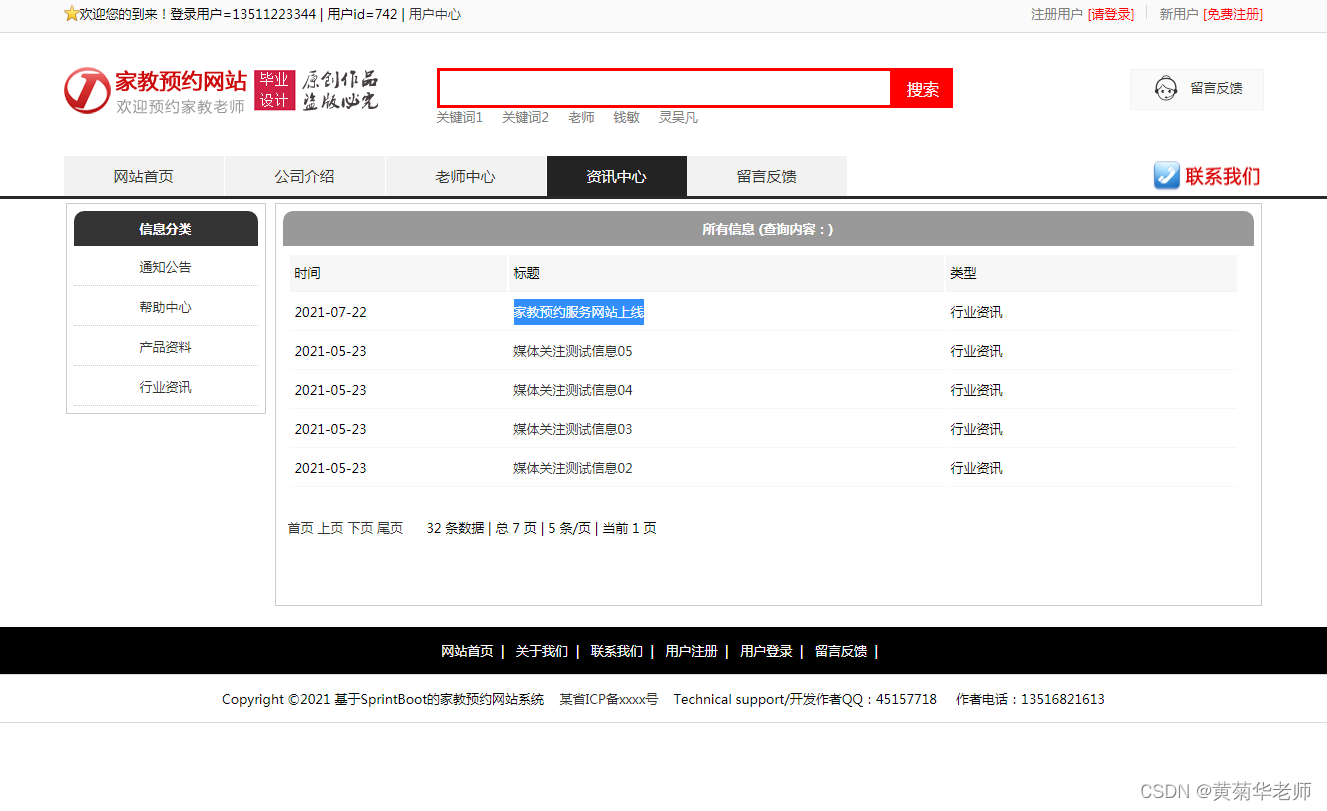Open 帮助中心 information category
The image size is (1327, 811).
(165, 306)
